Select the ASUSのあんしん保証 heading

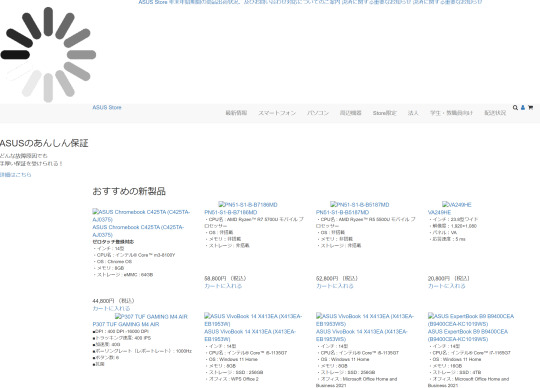click(44, 143)
